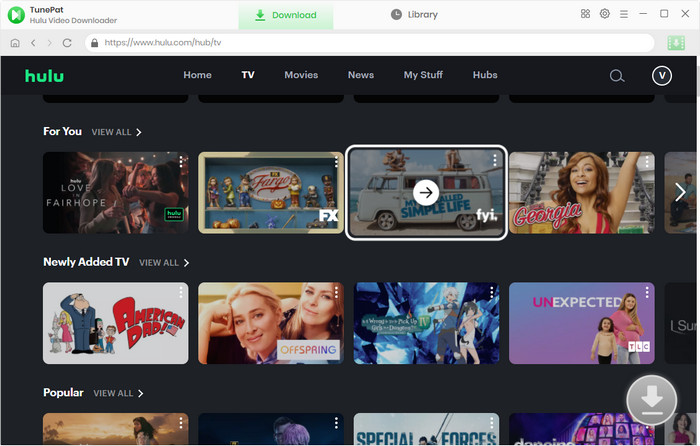Navigate forward with the right arrow
700x446 pixels.
tap(50, 43)
